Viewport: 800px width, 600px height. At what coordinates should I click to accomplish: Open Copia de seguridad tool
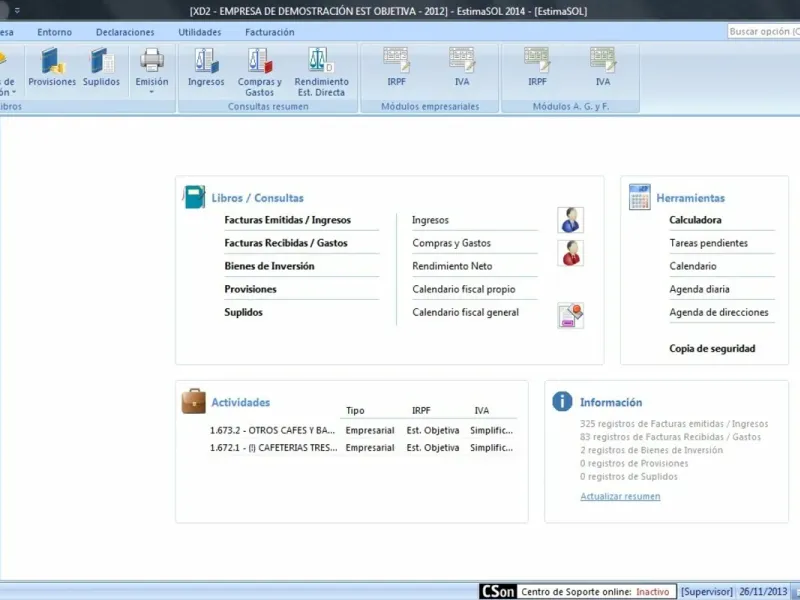point(712,349)
